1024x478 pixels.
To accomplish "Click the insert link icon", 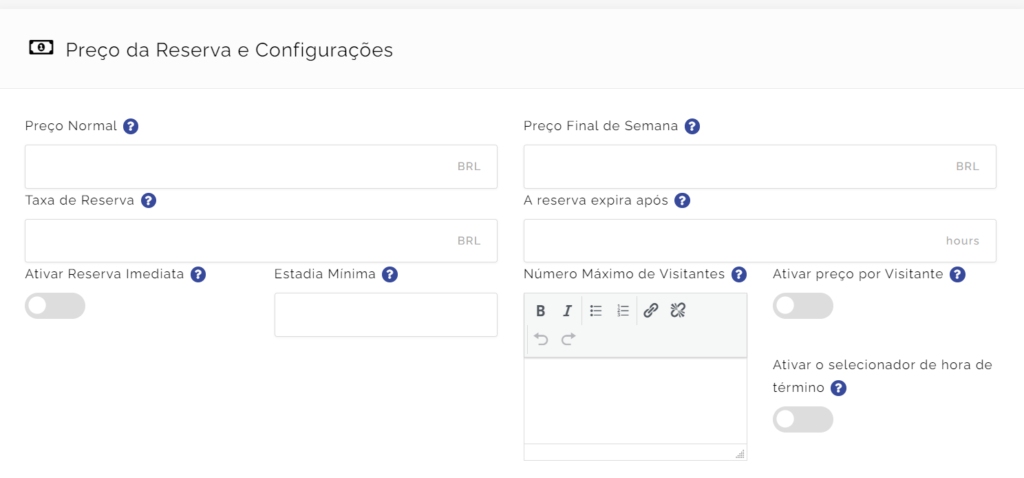I will pyautogui.click(x=650, y=311).
